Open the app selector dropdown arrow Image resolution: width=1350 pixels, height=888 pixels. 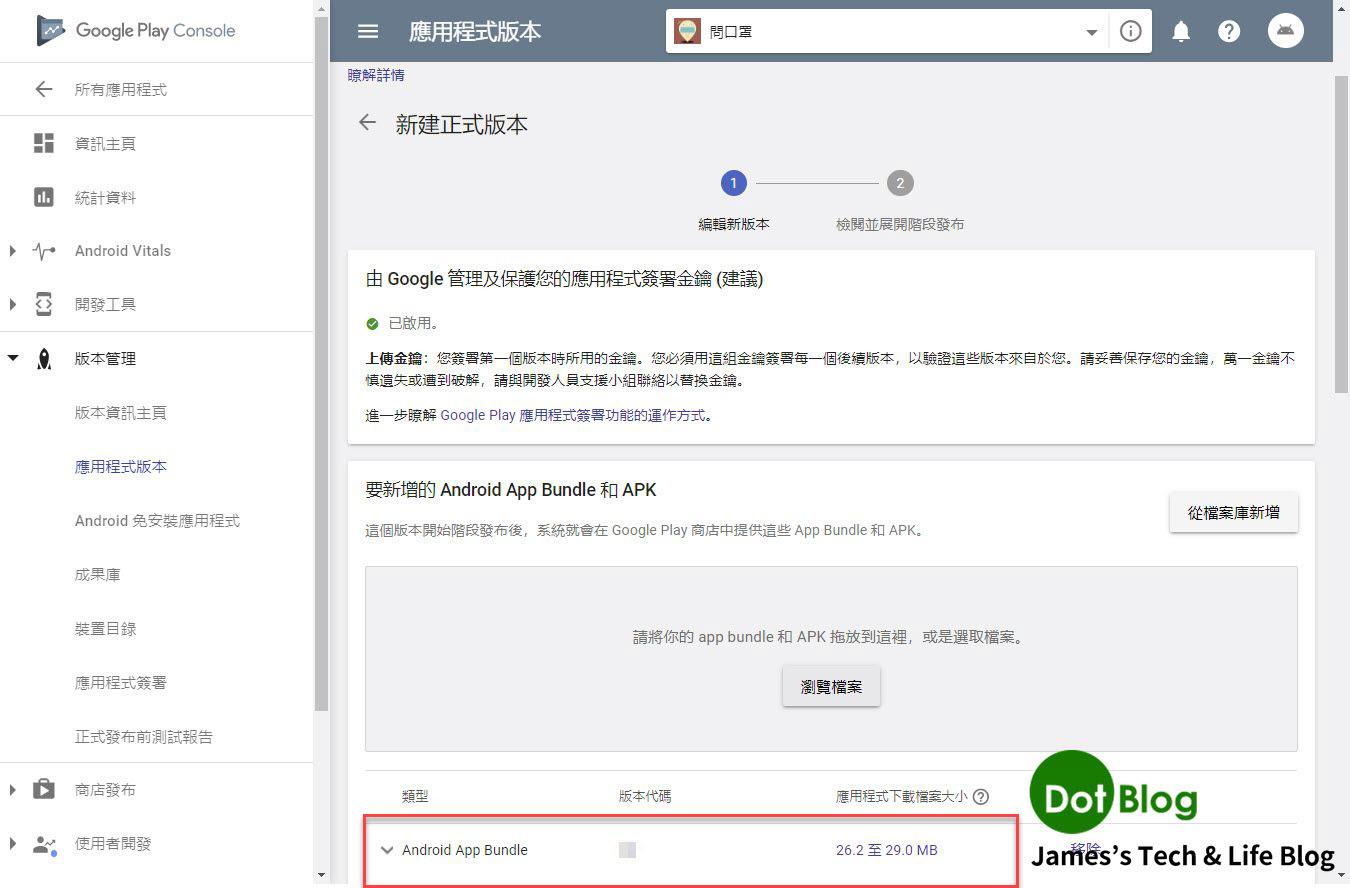coord(1091,32)
